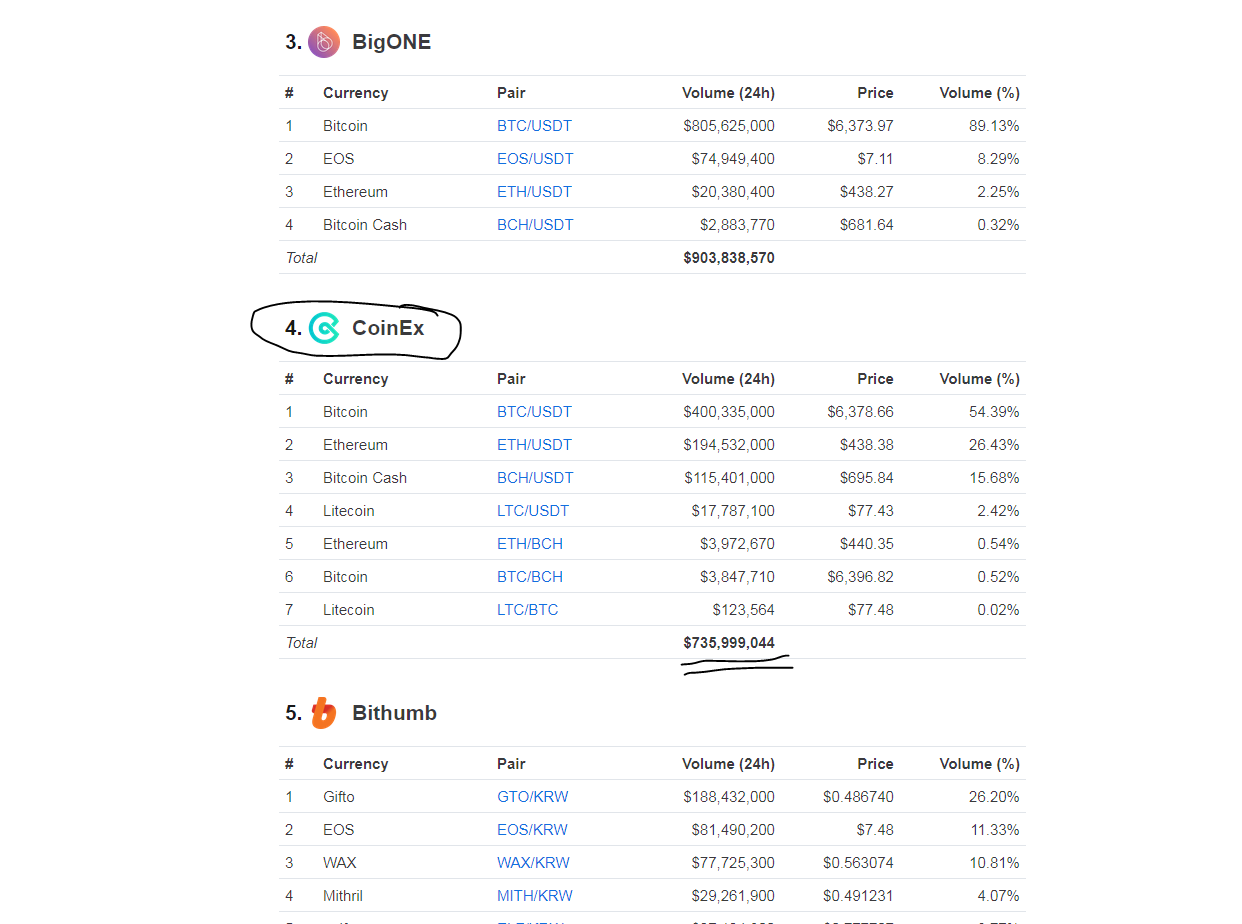
Task: Open the CoinEx exchange name heading
Action: [388, 328]
